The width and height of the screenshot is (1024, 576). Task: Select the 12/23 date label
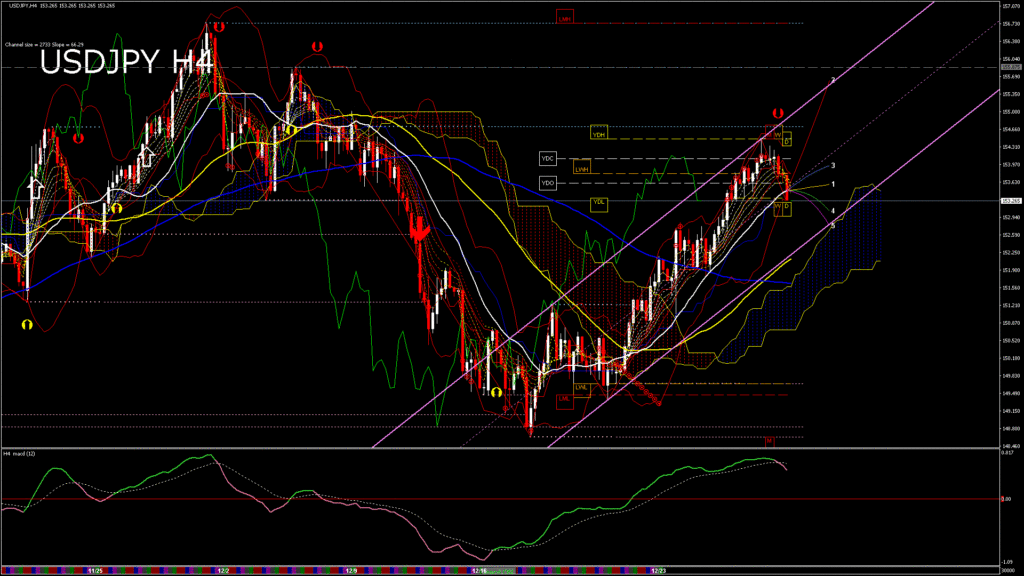point(659,571)
